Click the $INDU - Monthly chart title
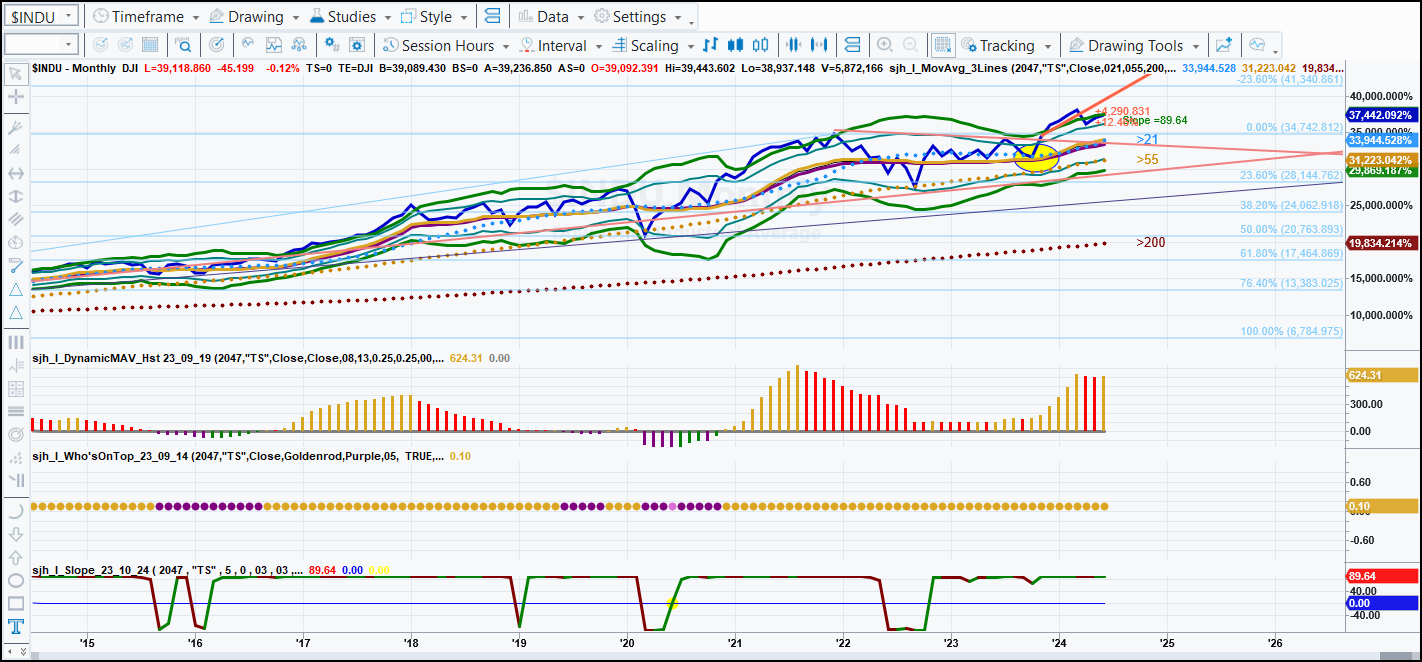1422x662 pixels. (x=73, y=67)
